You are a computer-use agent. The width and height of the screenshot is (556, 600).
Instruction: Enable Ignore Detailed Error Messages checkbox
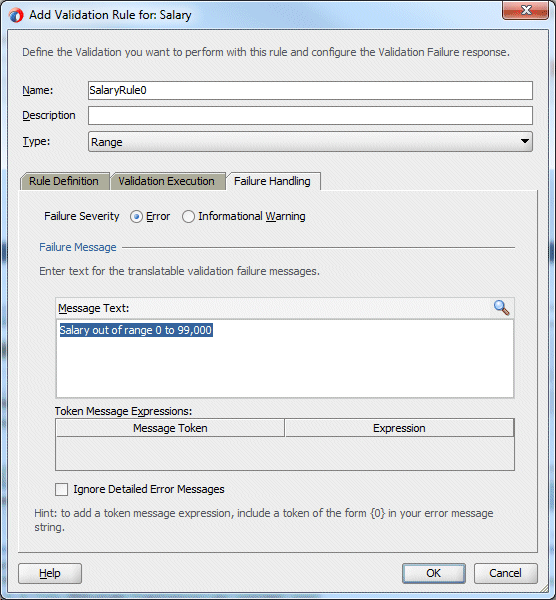pyautogui.click(x=62, y=489)
